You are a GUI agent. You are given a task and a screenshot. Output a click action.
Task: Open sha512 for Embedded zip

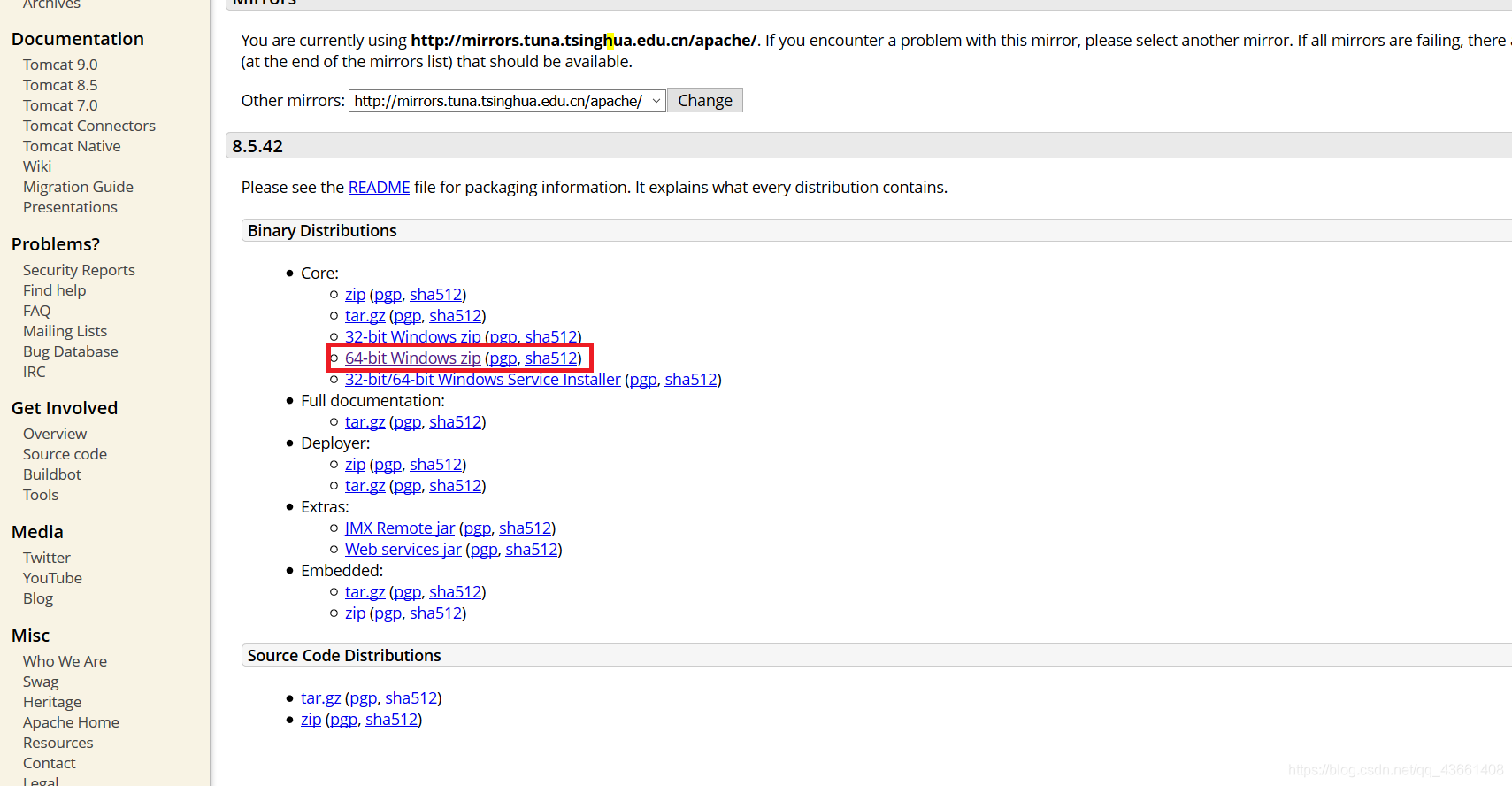(436, 613)
